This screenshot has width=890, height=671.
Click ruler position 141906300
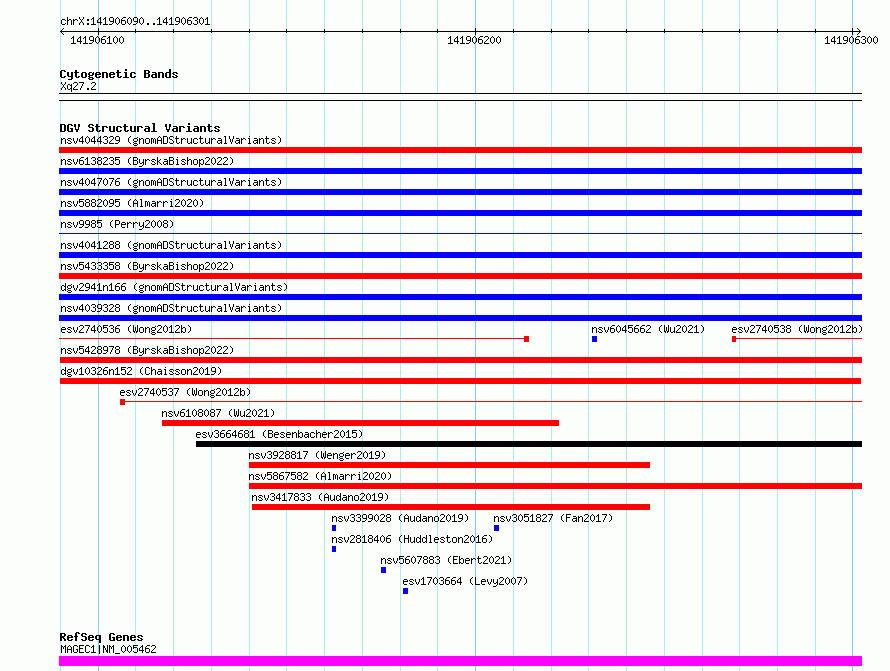tap(851, 40)
